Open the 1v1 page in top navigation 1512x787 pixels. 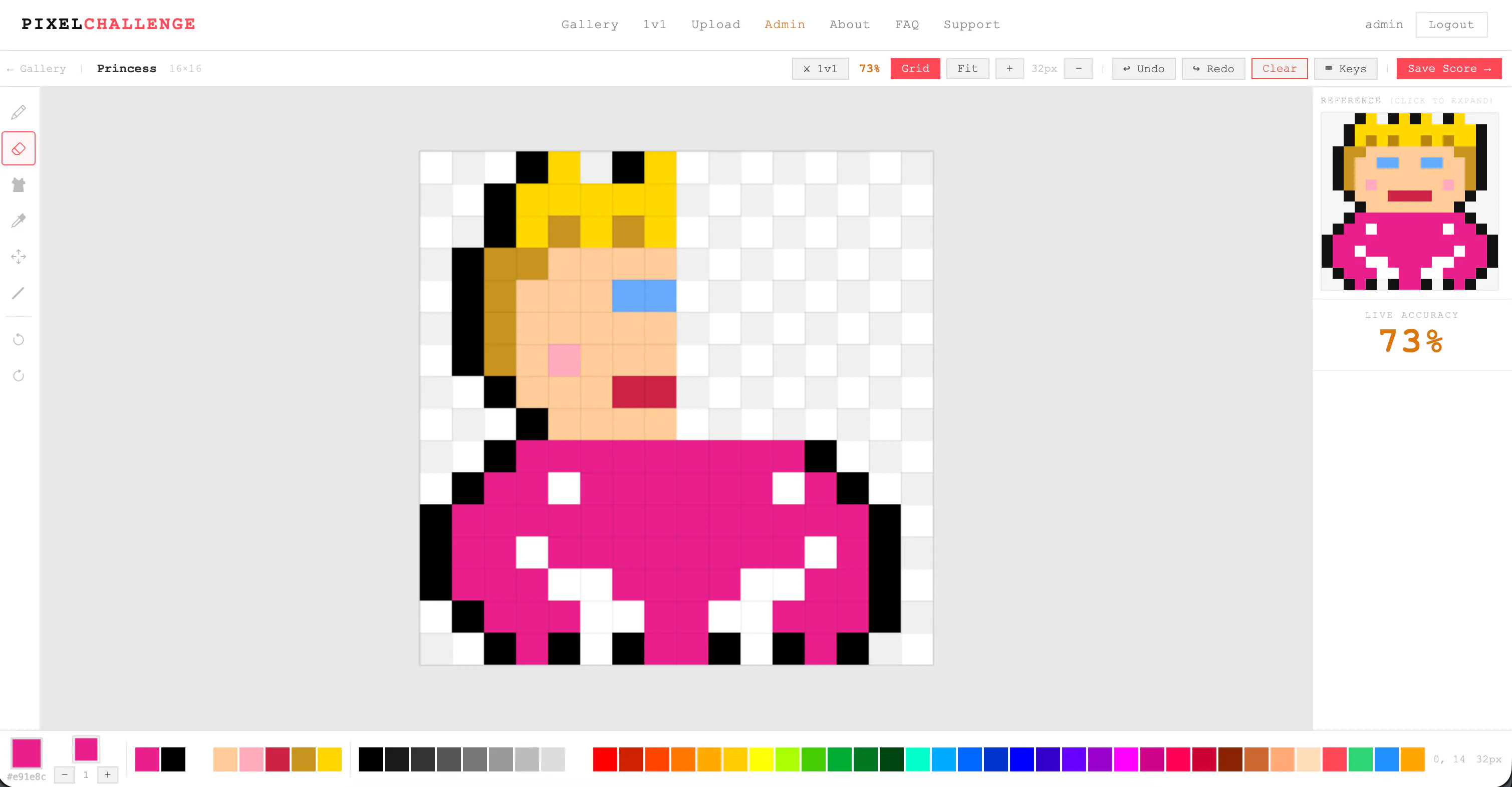[x=654, y=25]
